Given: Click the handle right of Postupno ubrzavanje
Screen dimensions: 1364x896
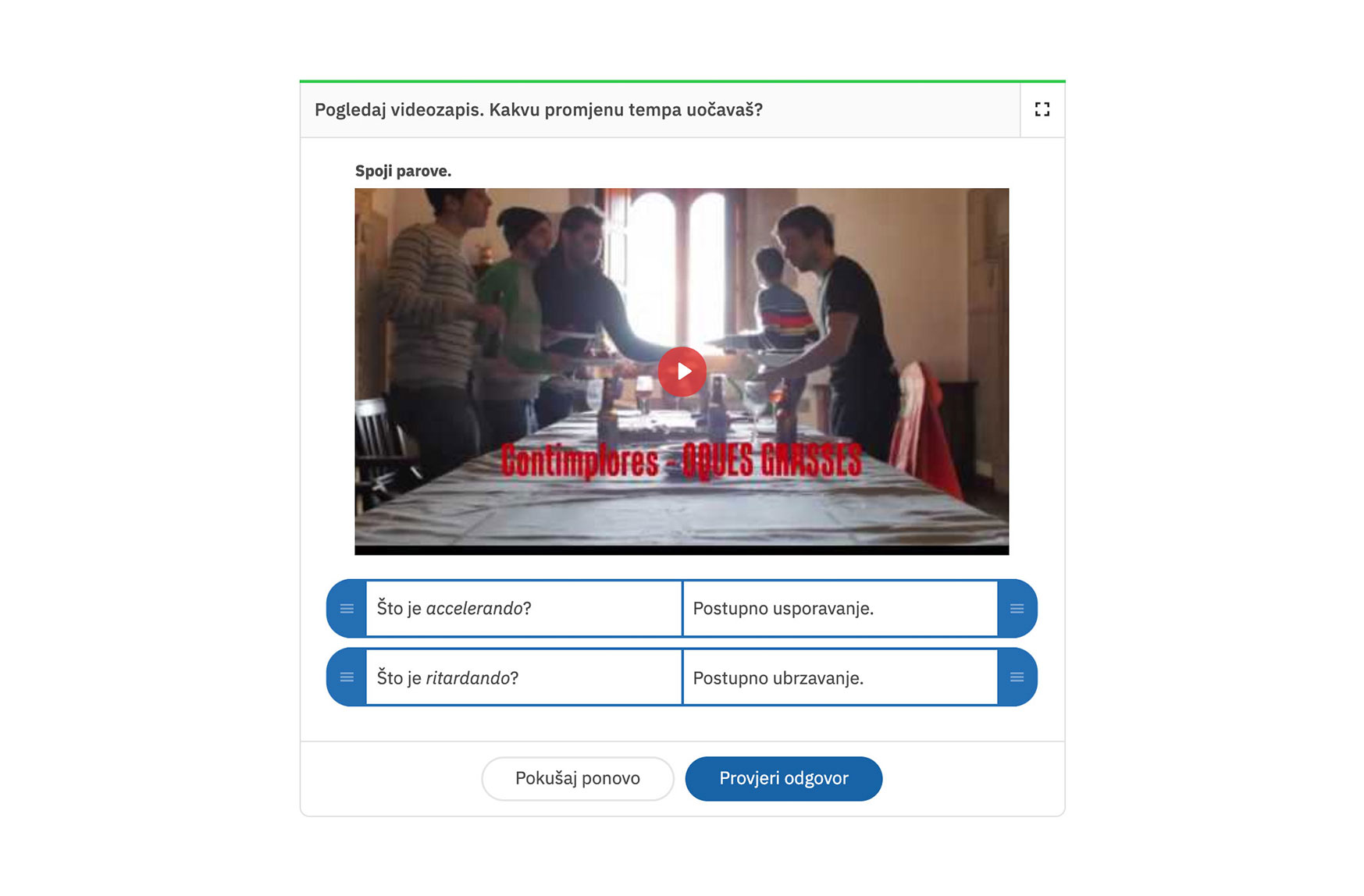Looking at the screenshot, I should click(x=1017, y=677).
